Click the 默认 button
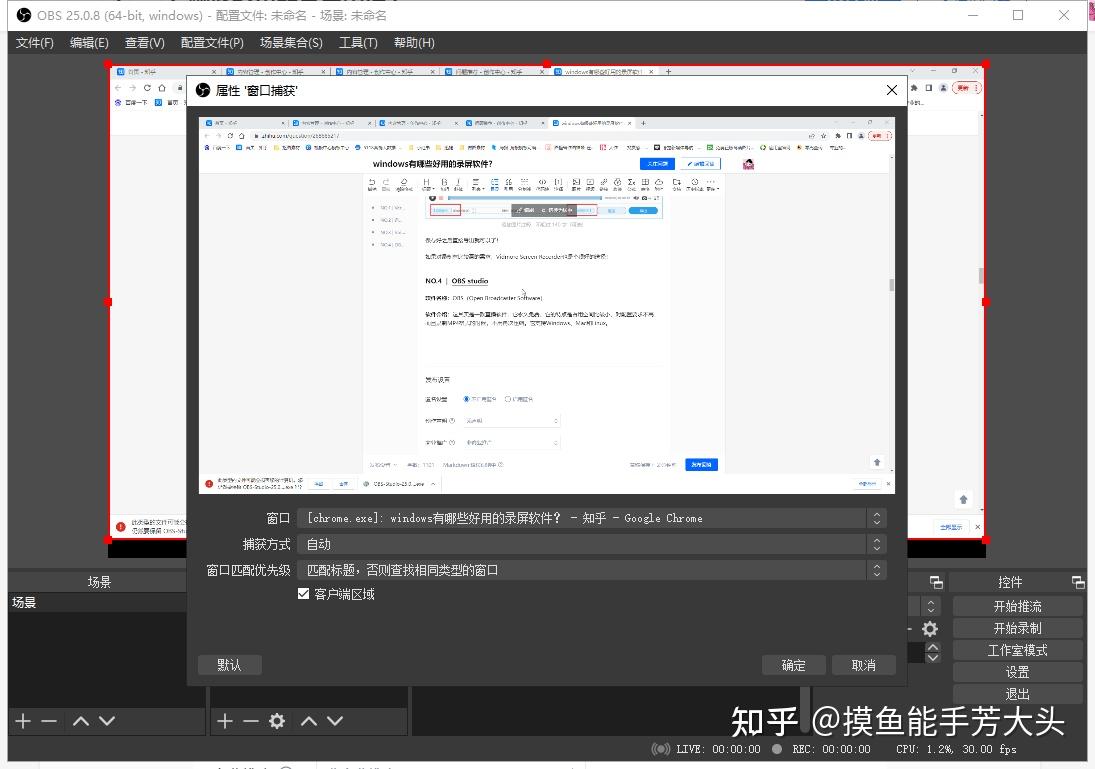Image resolution: width=1095 pixels, height=769 pixels. point(229,665)
